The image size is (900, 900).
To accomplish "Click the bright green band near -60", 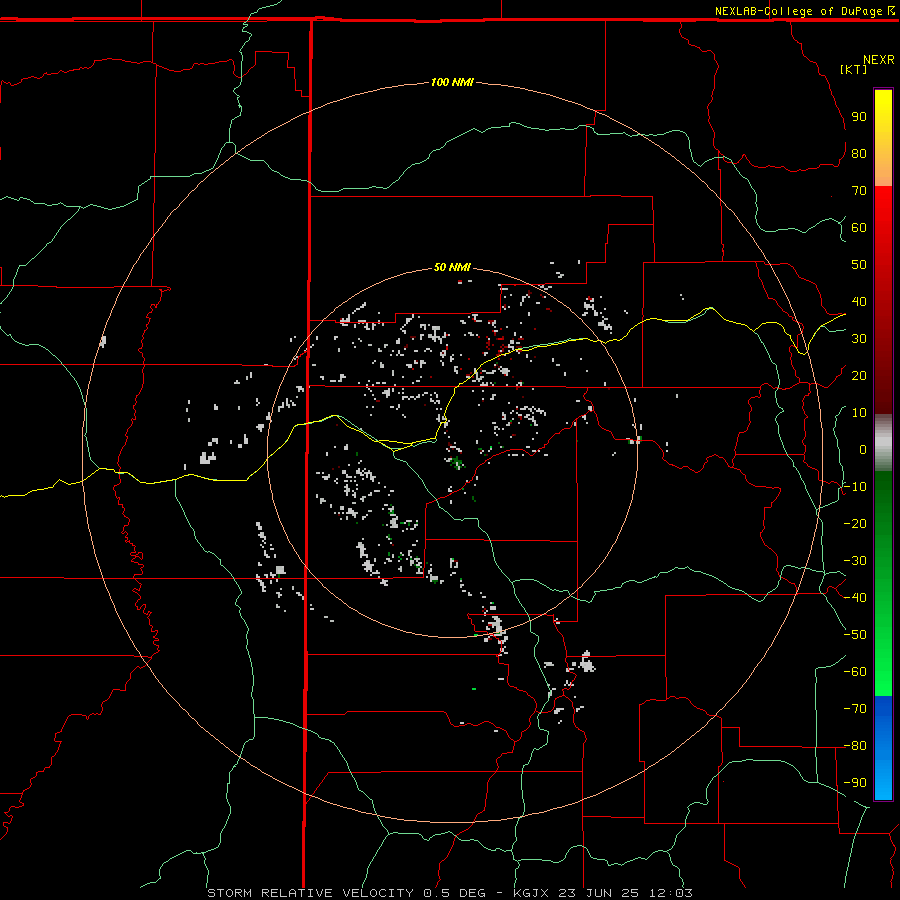I will (x=883, y=672).
